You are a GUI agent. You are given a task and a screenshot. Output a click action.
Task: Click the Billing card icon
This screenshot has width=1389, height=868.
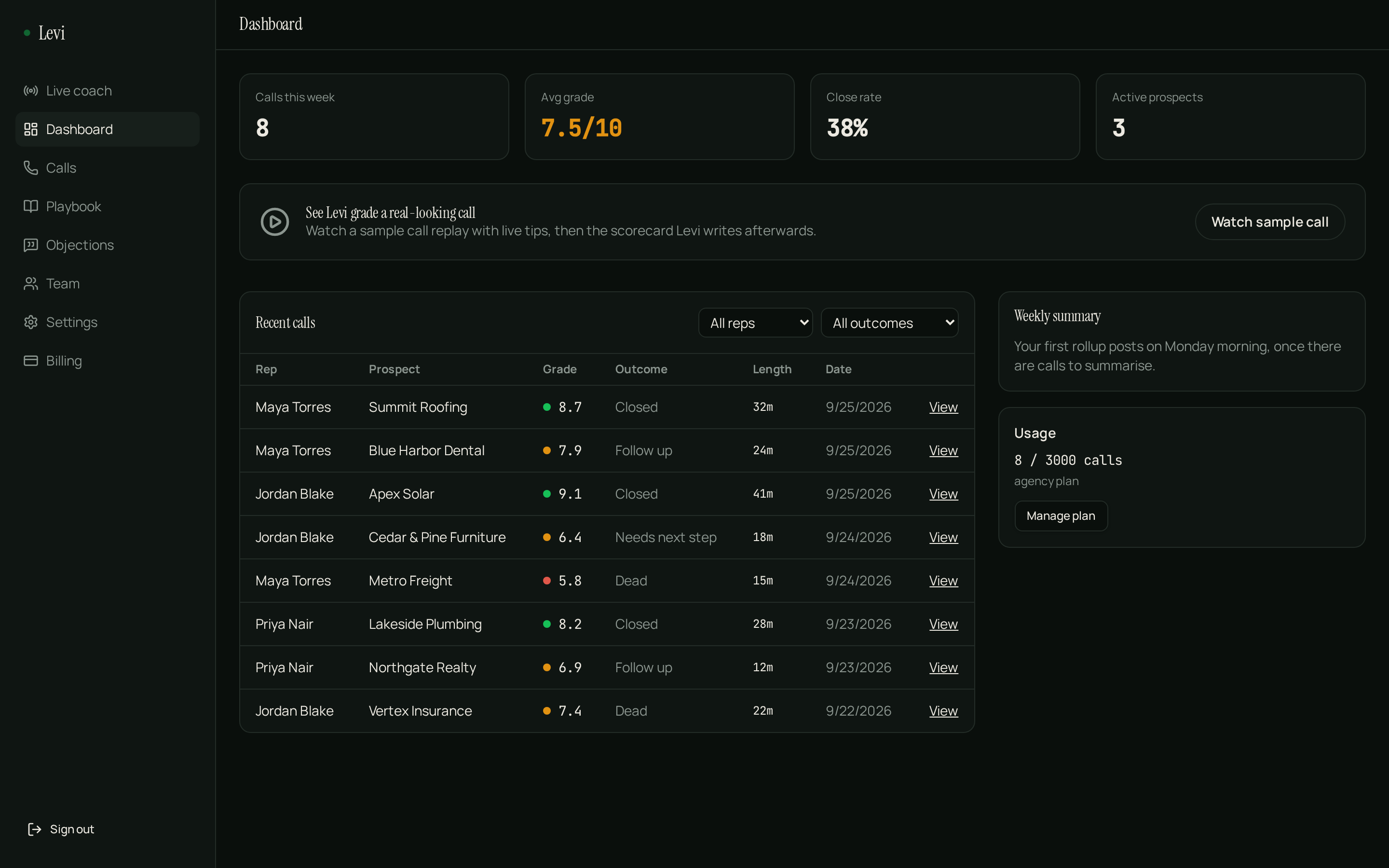coord(30,361)
